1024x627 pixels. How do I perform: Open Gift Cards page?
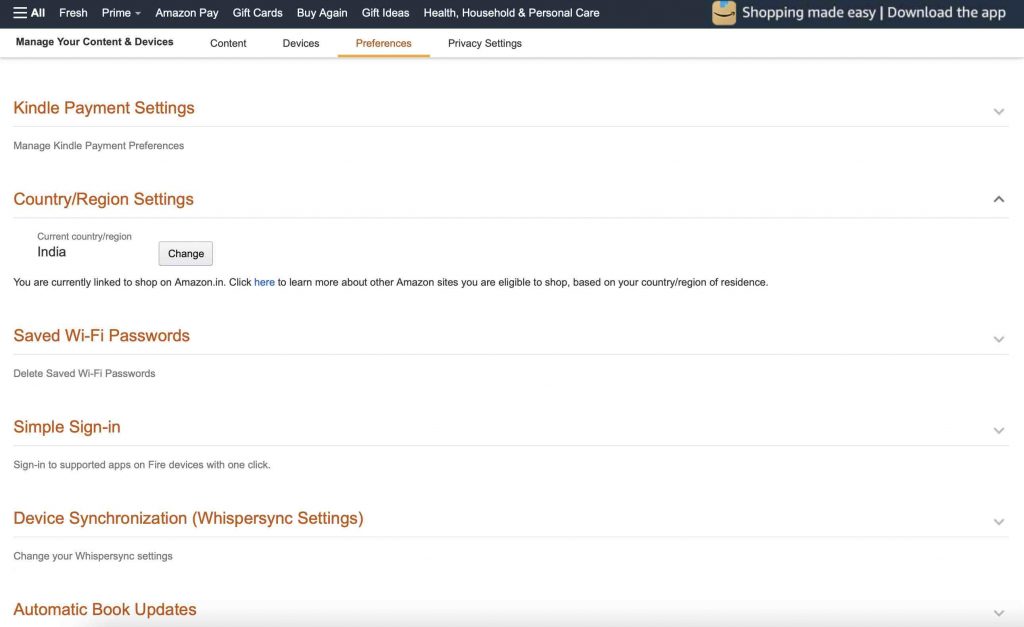pyautogui.click(x=257, y=12)
